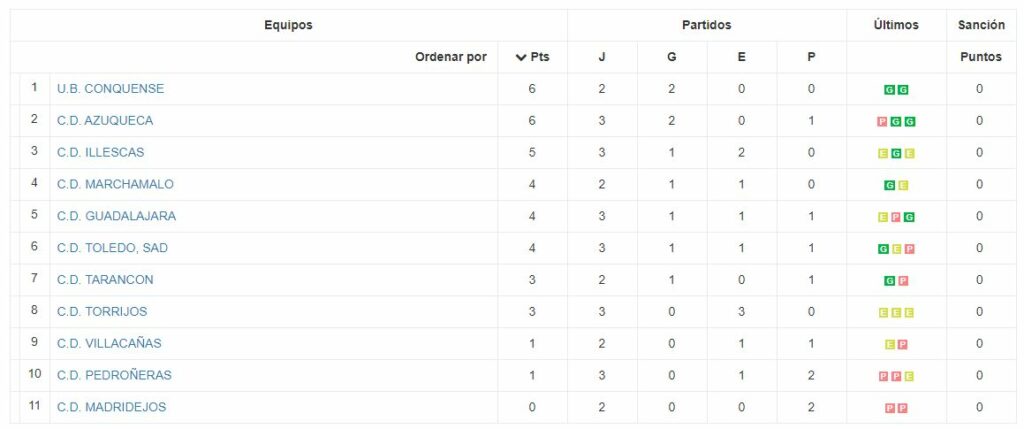Click the green G badge in C.D. Tarancon row
1024x429 pixels.
[889, 281]
